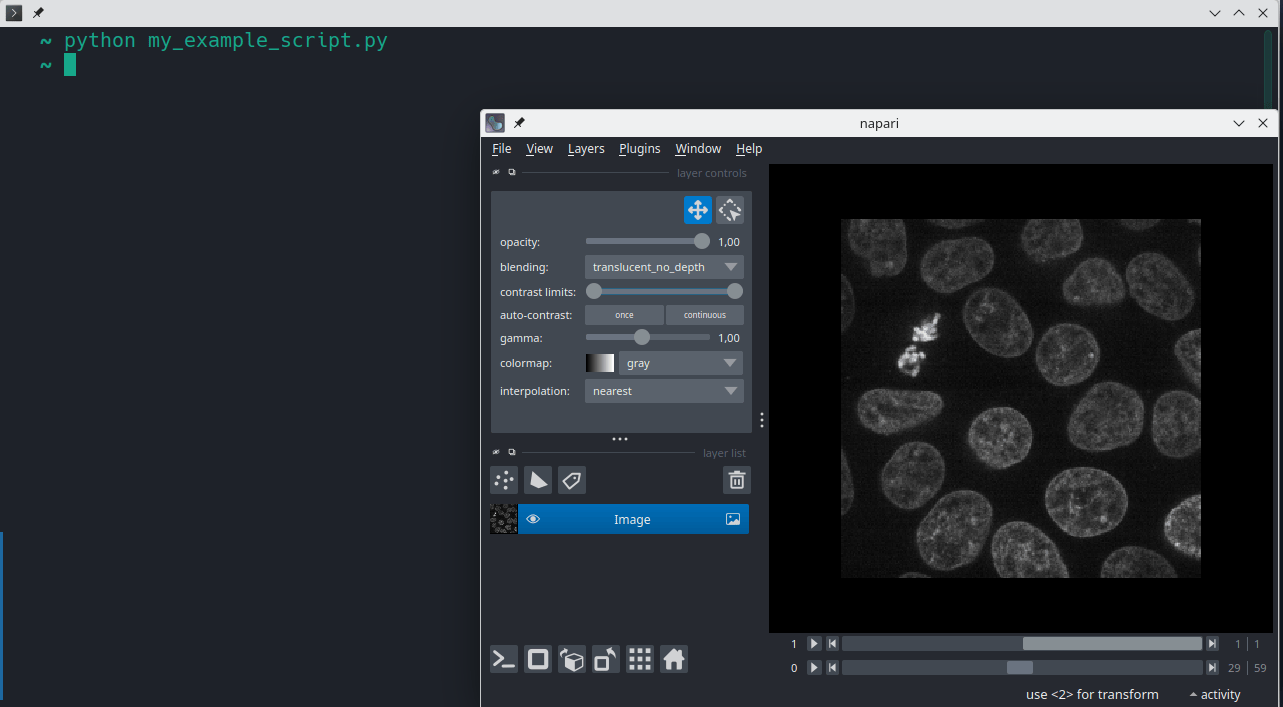The image size is (1283, 707).
Task: Change the colormap from gray
Action: click(680, 362)
